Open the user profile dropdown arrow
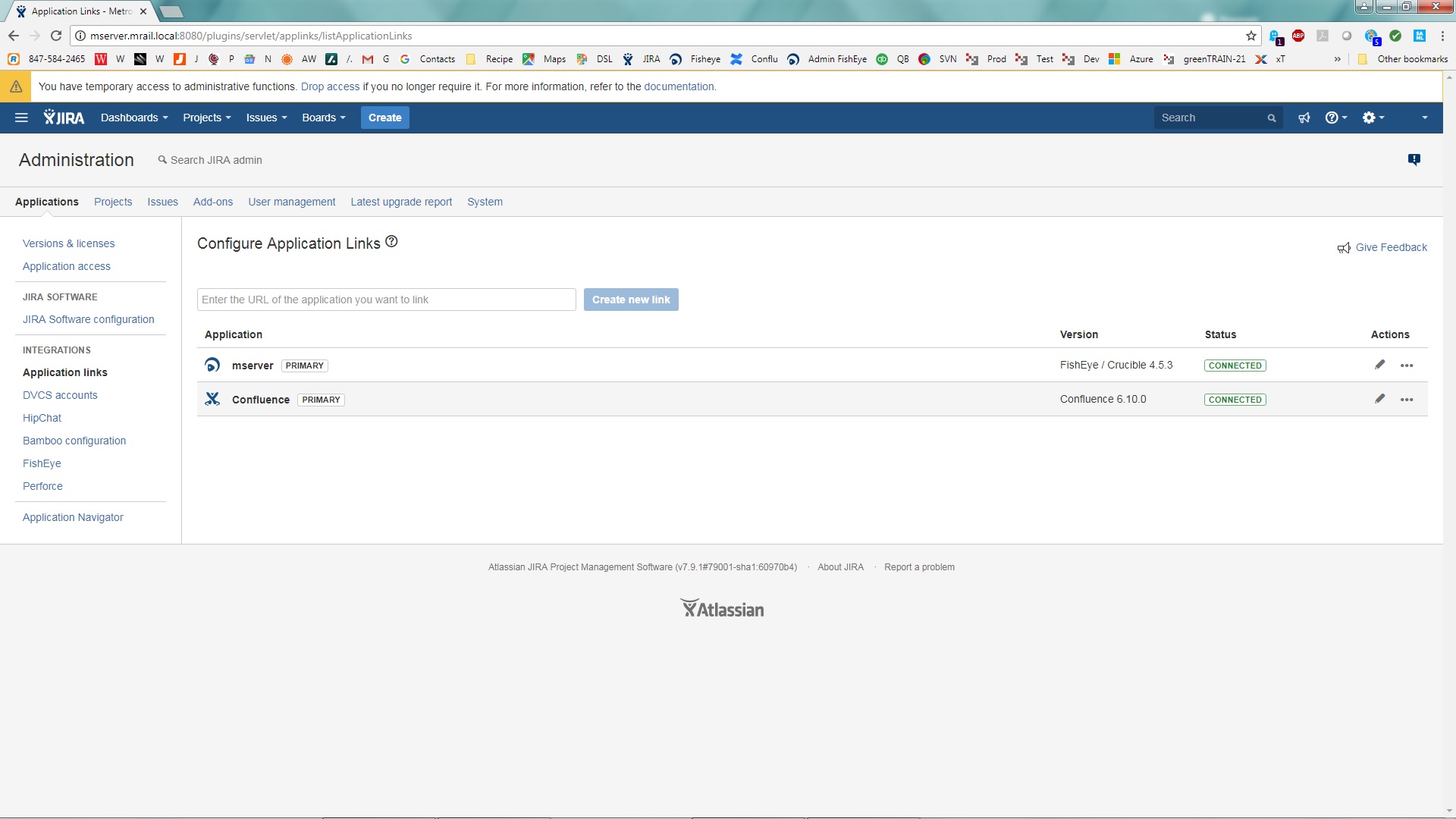 [1425, 118]
